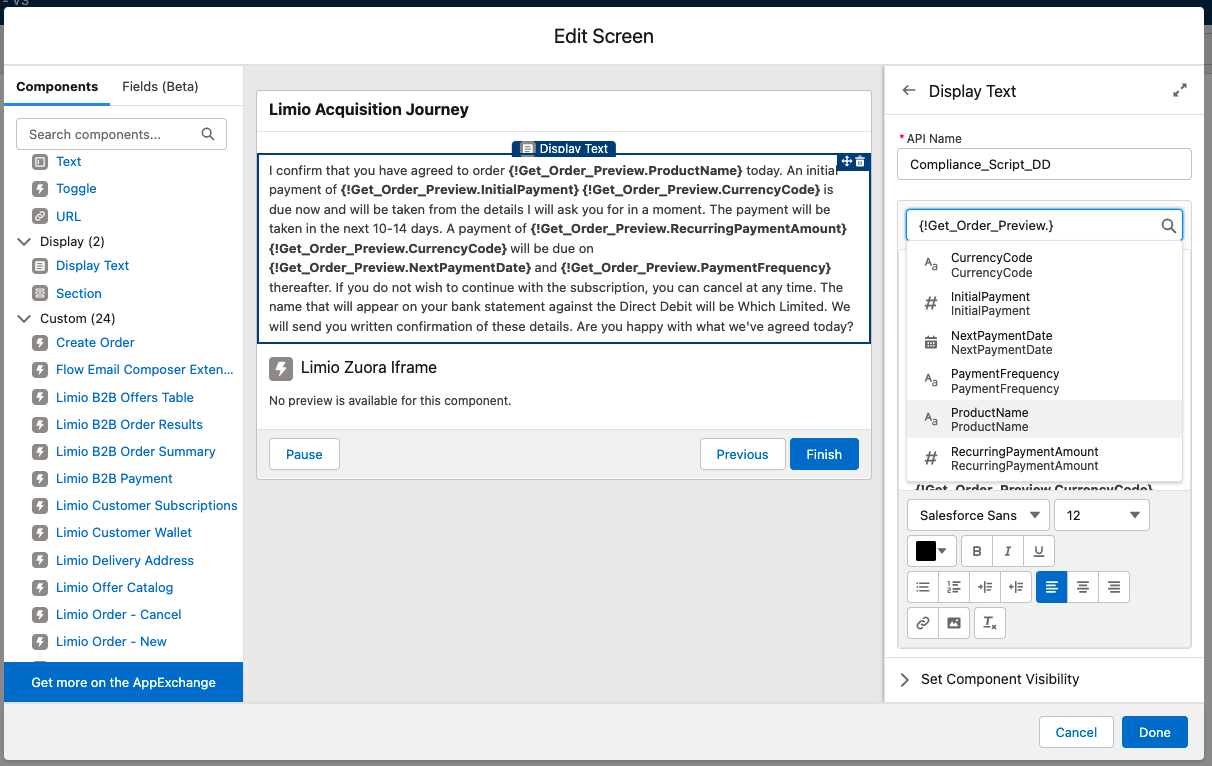Click the Cancel button
The height and width of the screenshot is (766, 1212).
(1076, 732)
